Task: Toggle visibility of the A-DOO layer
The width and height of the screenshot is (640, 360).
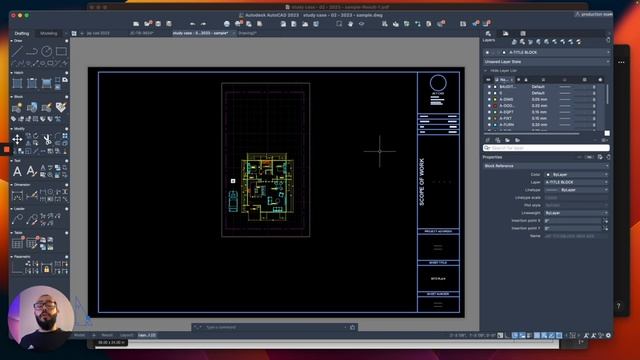Action: tap(489, 106)
